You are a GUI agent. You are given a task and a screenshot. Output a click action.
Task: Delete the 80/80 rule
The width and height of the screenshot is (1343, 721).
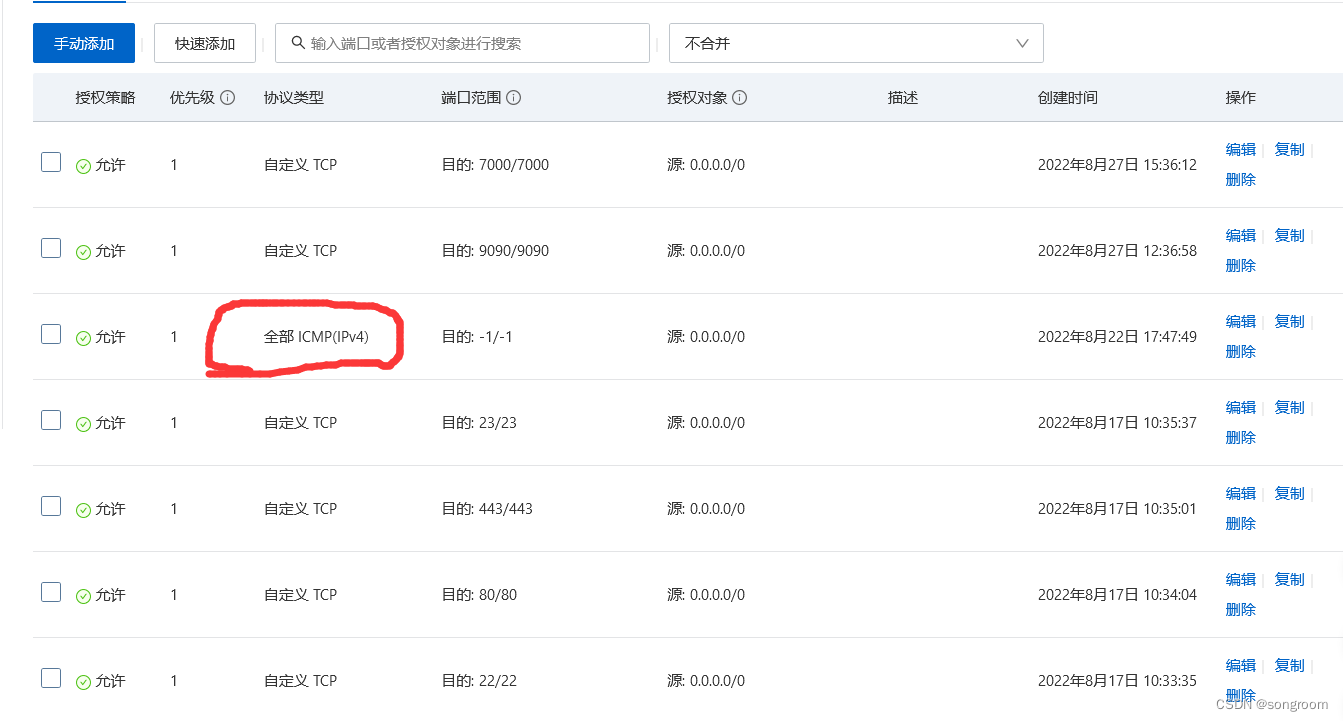pyautogui.click(x=1241, y=610)
